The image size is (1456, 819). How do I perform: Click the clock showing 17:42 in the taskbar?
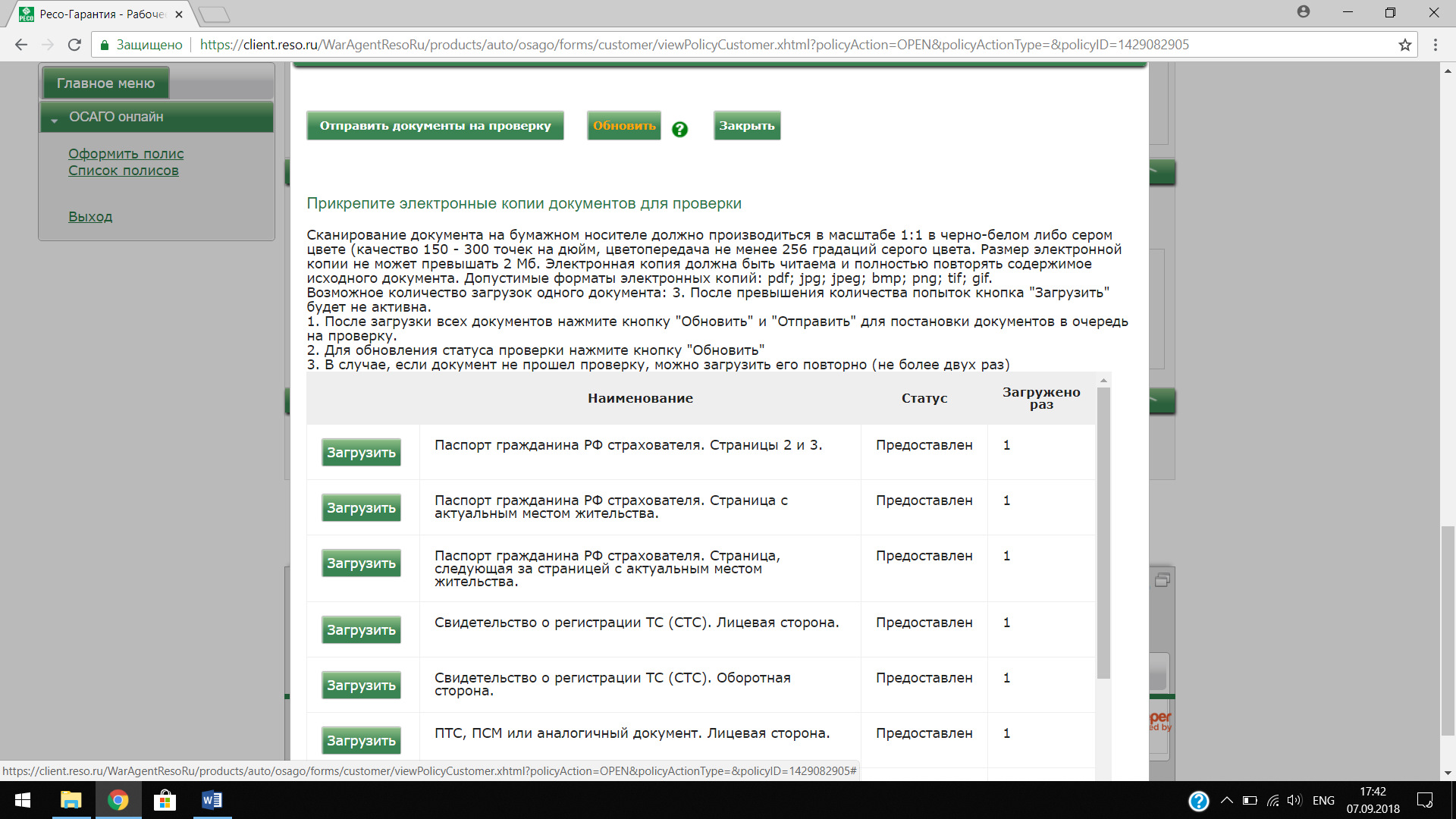(x=1373, y=792)
